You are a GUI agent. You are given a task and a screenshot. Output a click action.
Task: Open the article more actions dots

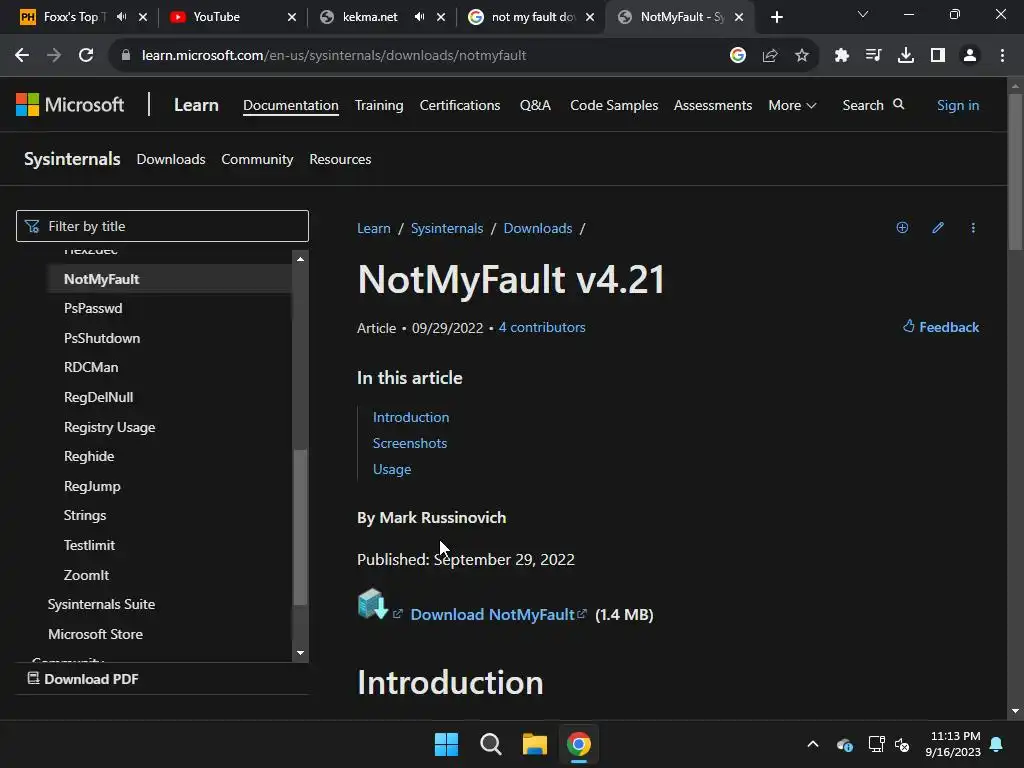tap(973, 227)
